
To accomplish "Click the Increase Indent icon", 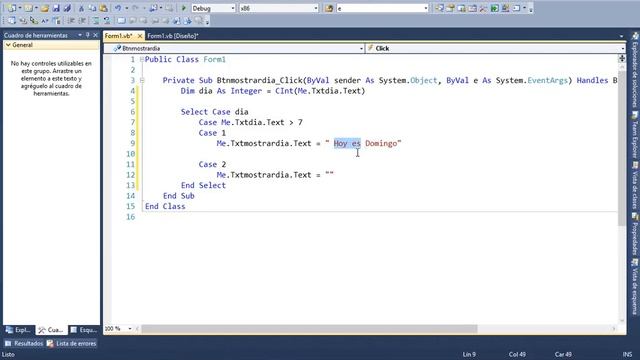I will point(82,20).
